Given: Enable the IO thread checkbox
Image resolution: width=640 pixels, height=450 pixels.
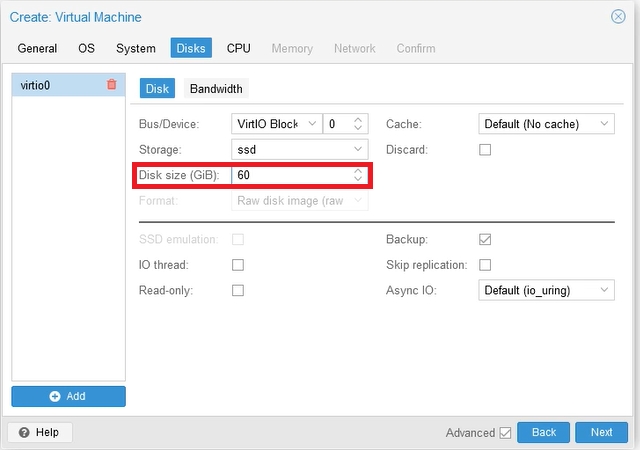Looking at the screenshot, I should coord(238,265).
